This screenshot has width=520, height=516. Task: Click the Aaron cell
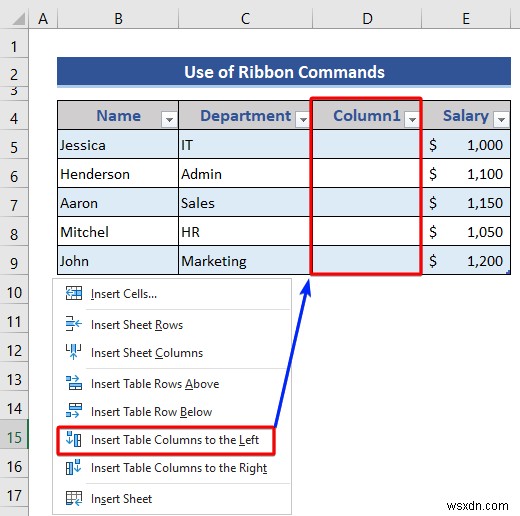click(x=118, y=203)
